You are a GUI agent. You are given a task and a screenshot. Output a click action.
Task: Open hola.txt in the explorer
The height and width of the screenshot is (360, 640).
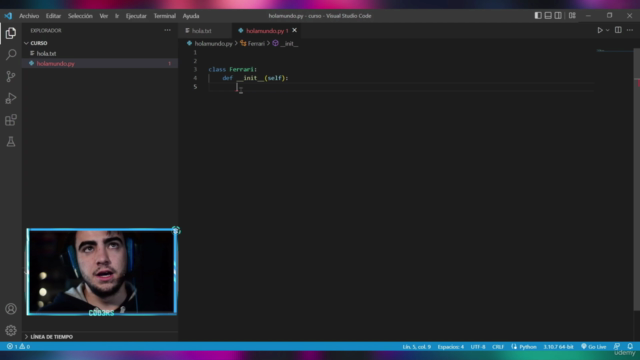(46, 53)
